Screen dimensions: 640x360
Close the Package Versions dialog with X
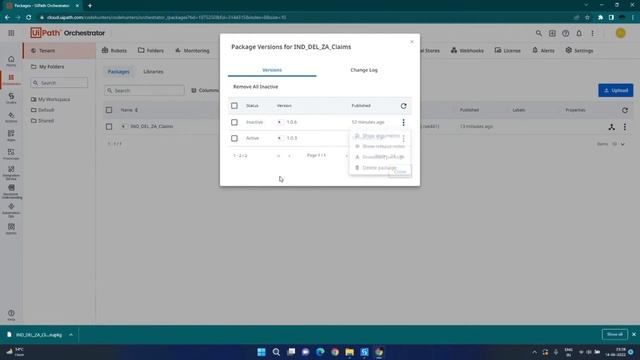coord(411,42)
